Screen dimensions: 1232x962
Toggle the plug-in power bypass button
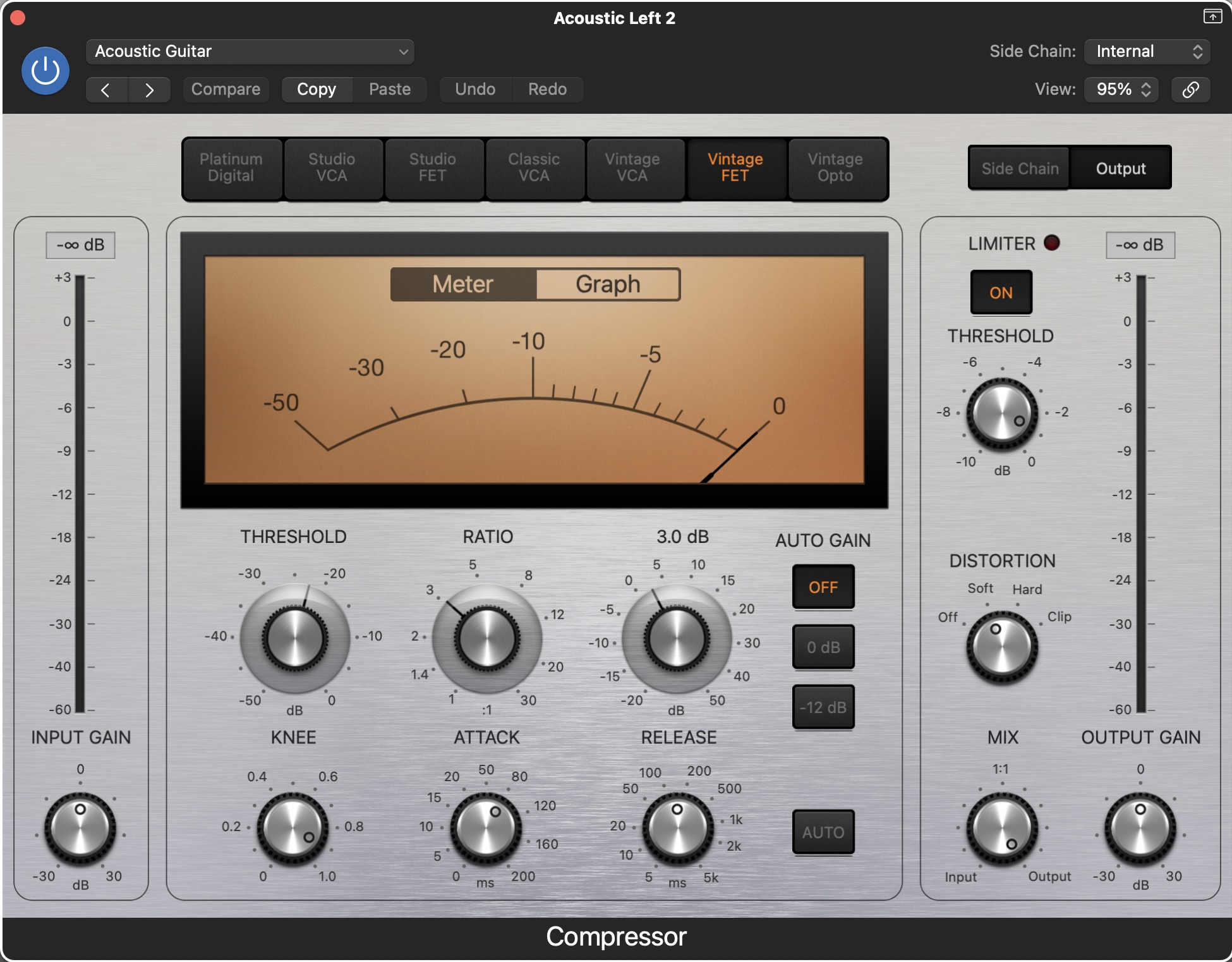coord(45,70)
